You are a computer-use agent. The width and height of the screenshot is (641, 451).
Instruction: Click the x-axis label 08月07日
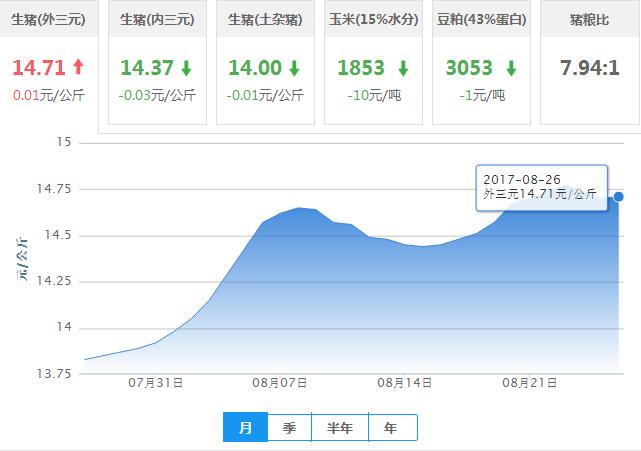[x=280, y=383]
